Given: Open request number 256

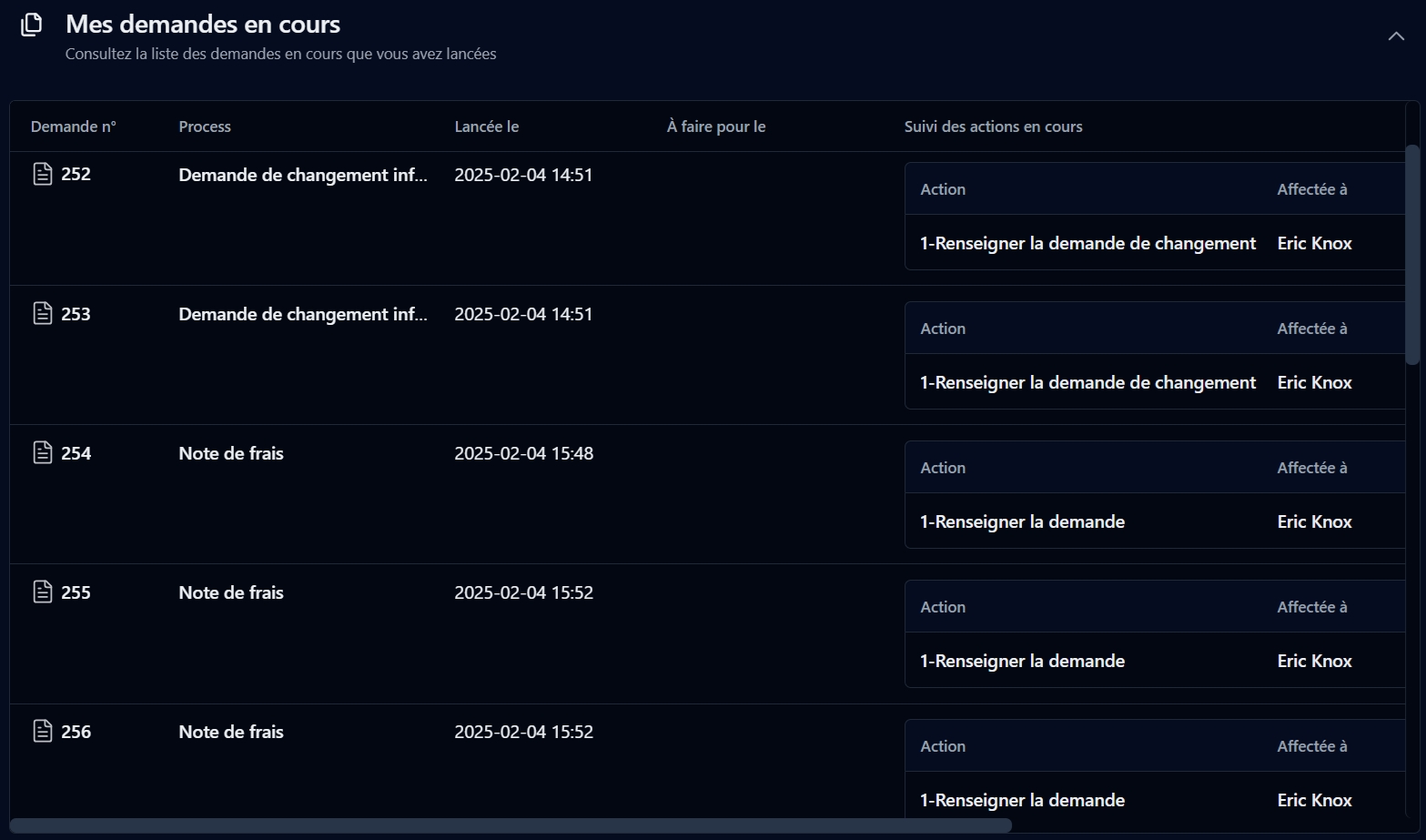Looking at the screenshot, I should 76,732.
